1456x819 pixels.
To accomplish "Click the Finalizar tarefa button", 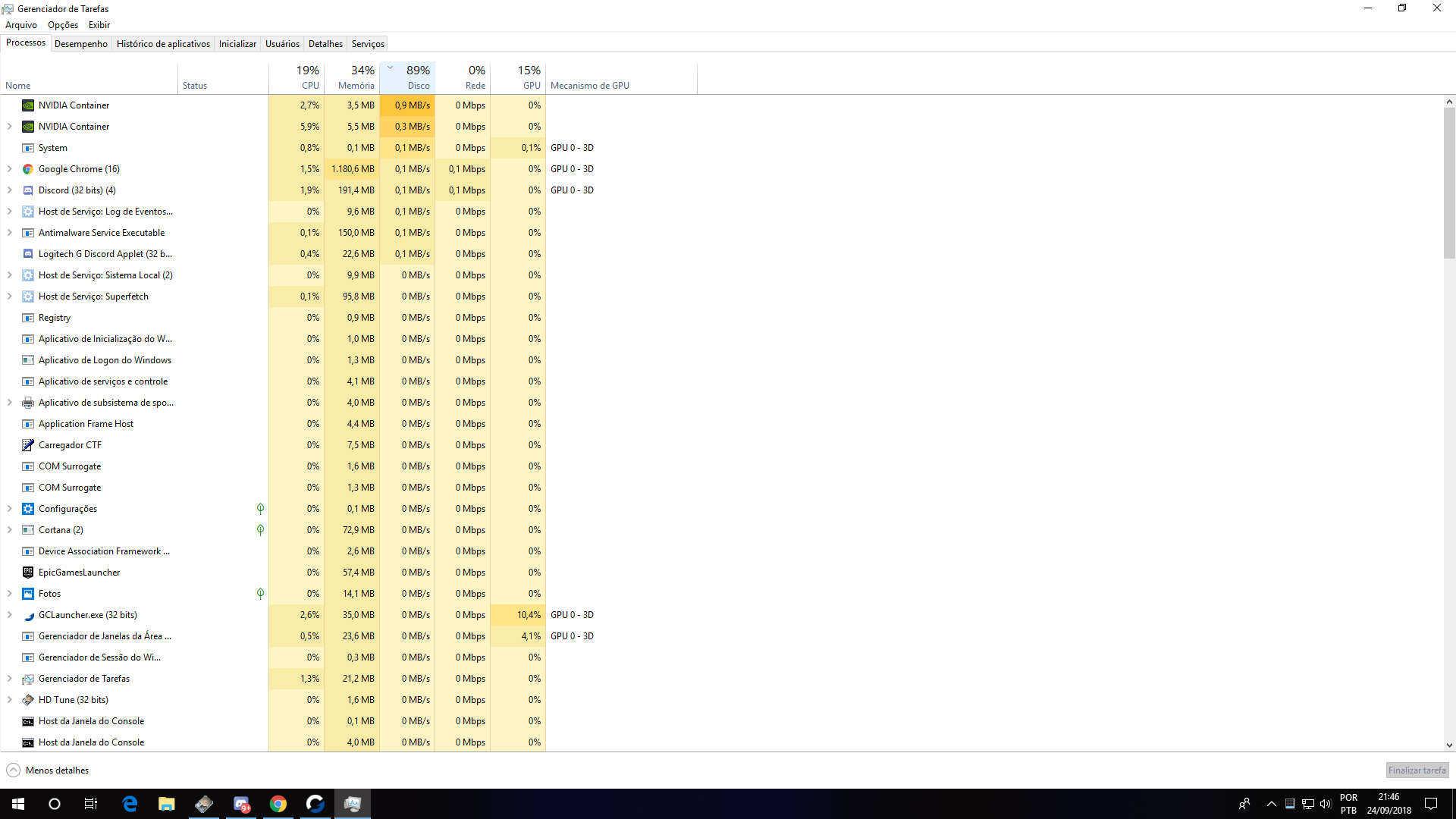I will point(1417,770).
